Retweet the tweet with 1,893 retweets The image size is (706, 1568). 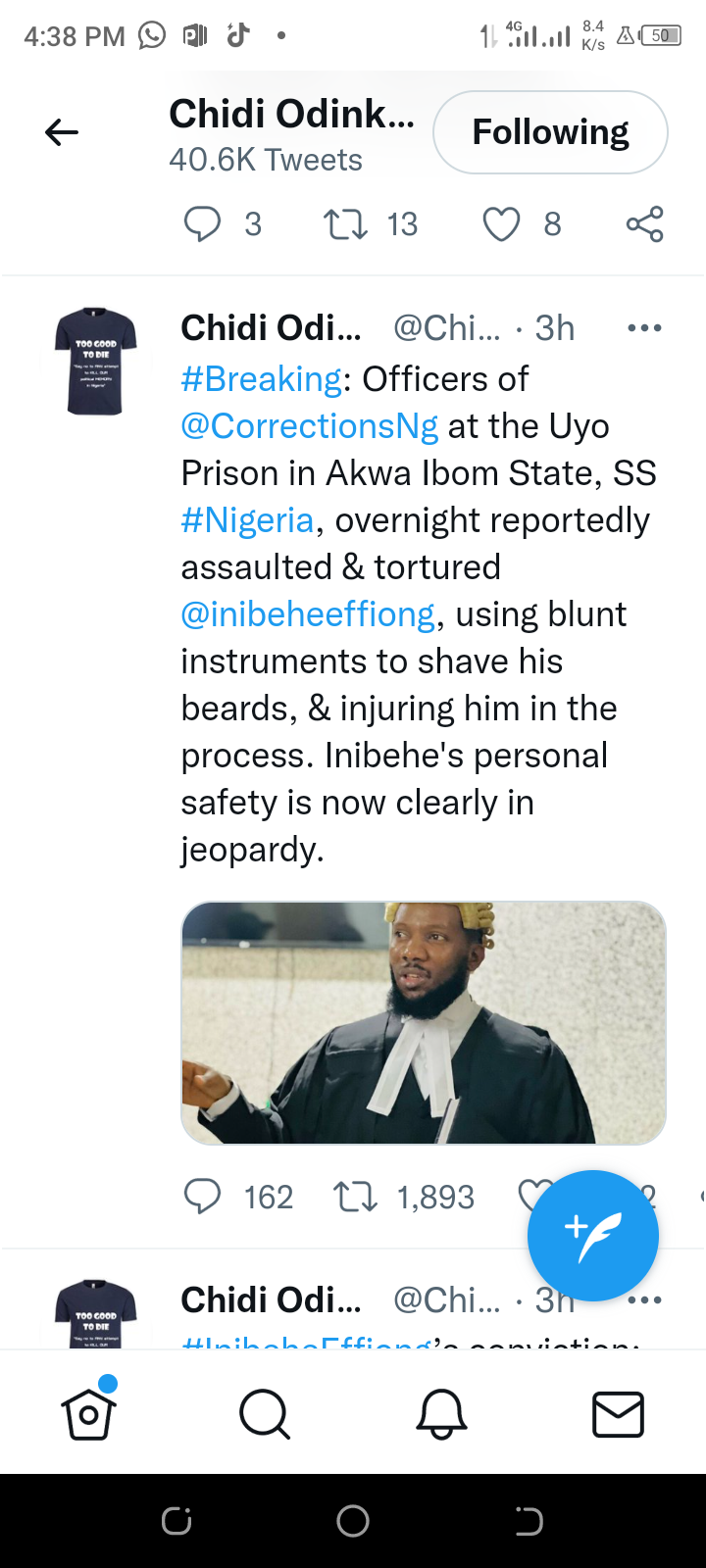click(x=355, y=1197)
